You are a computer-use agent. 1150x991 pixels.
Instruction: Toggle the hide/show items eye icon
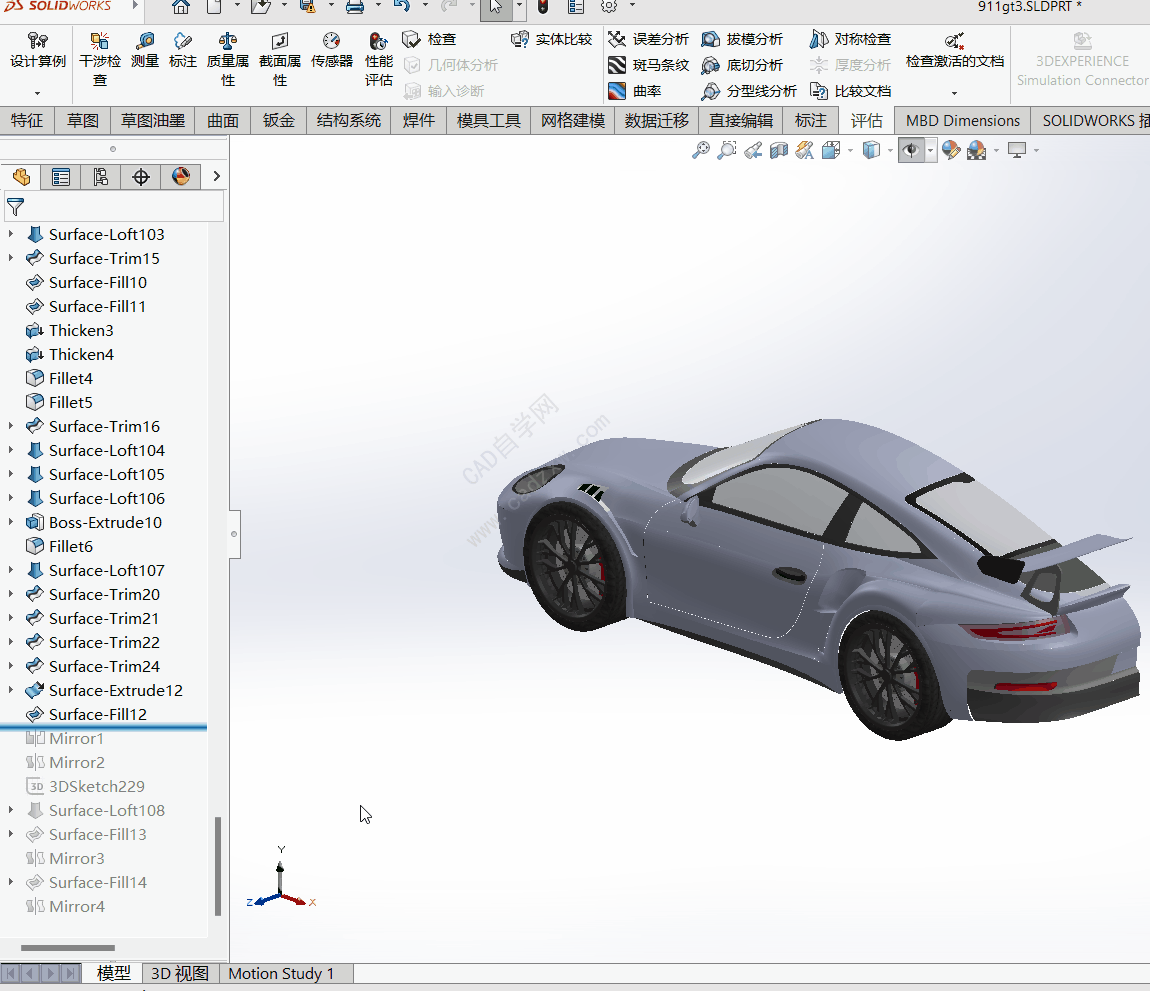click(x=910, y=150)
